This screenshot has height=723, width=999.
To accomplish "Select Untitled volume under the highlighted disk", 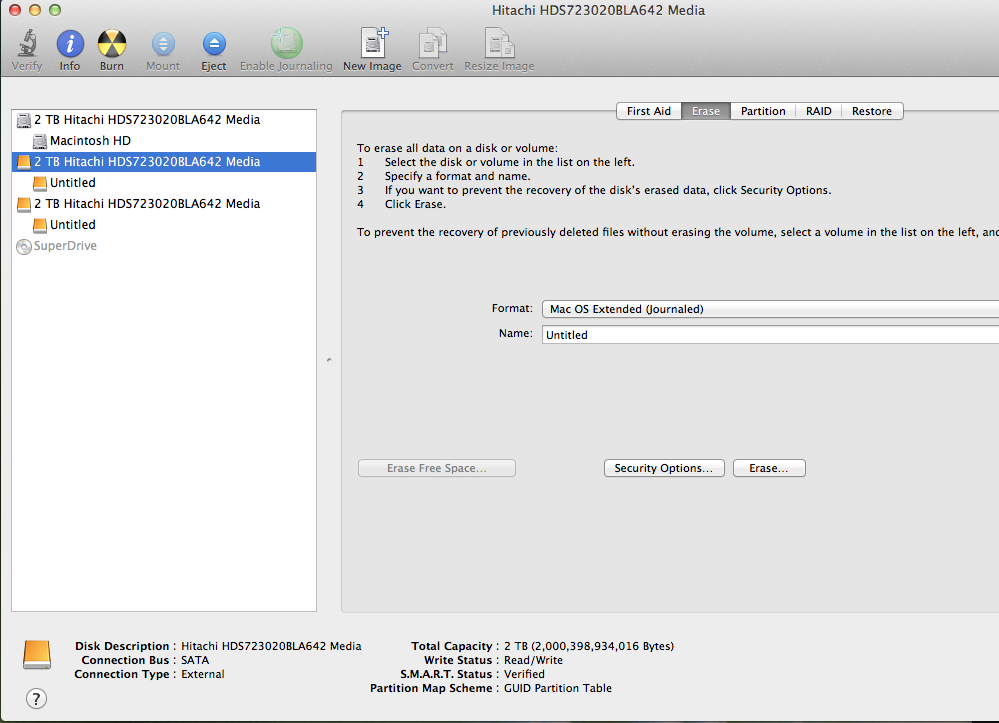I will (164, 183).
